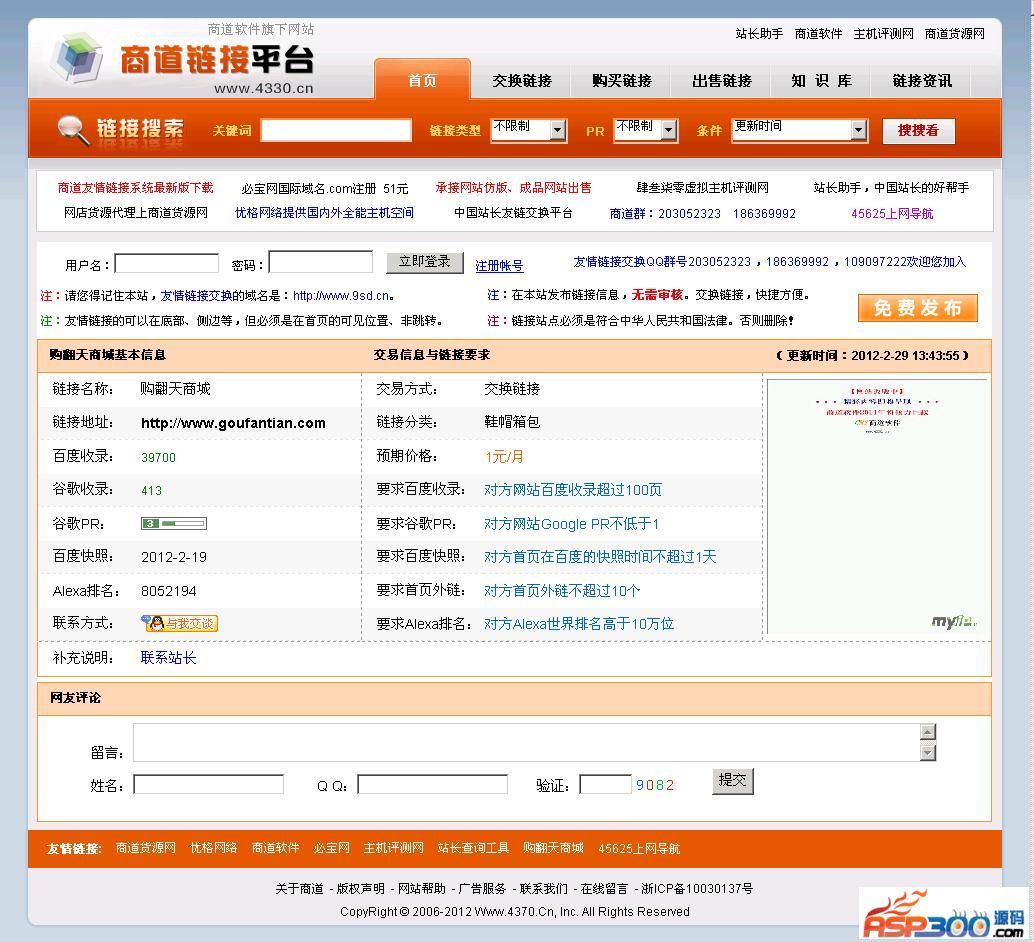Expand the 链接类型 dropdown

pyautogui.click(x=529, y=130)
